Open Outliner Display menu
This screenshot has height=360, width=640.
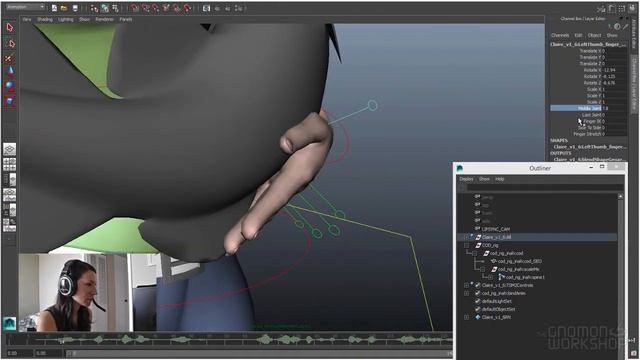pyautogui.click(x=466, y=179)
